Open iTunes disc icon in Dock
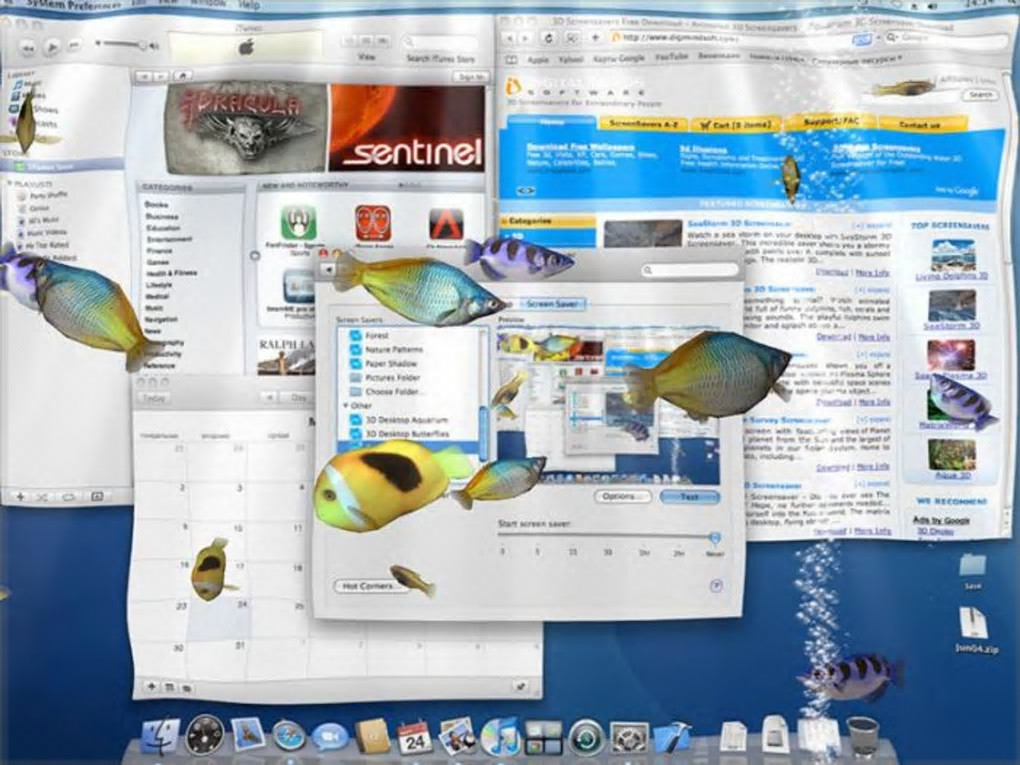 click(x=500, y=736)
